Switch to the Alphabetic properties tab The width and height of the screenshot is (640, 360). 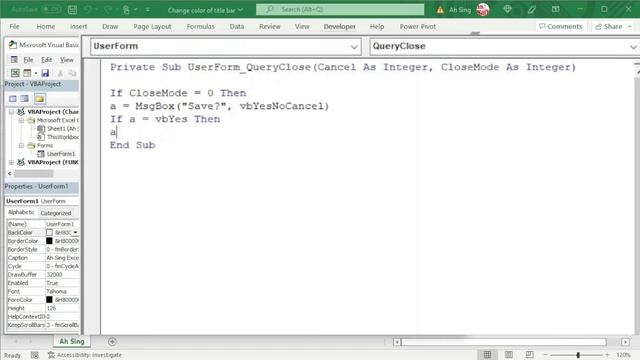(21, 212)
